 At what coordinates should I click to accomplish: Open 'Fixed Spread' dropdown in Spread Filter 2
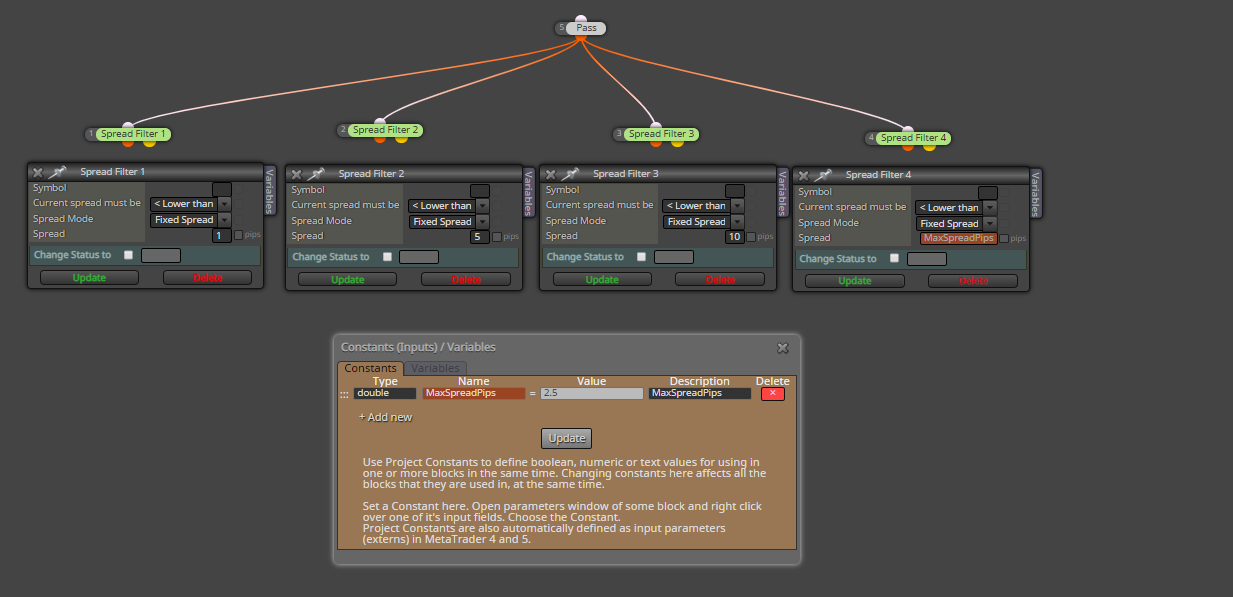[449, 222]
